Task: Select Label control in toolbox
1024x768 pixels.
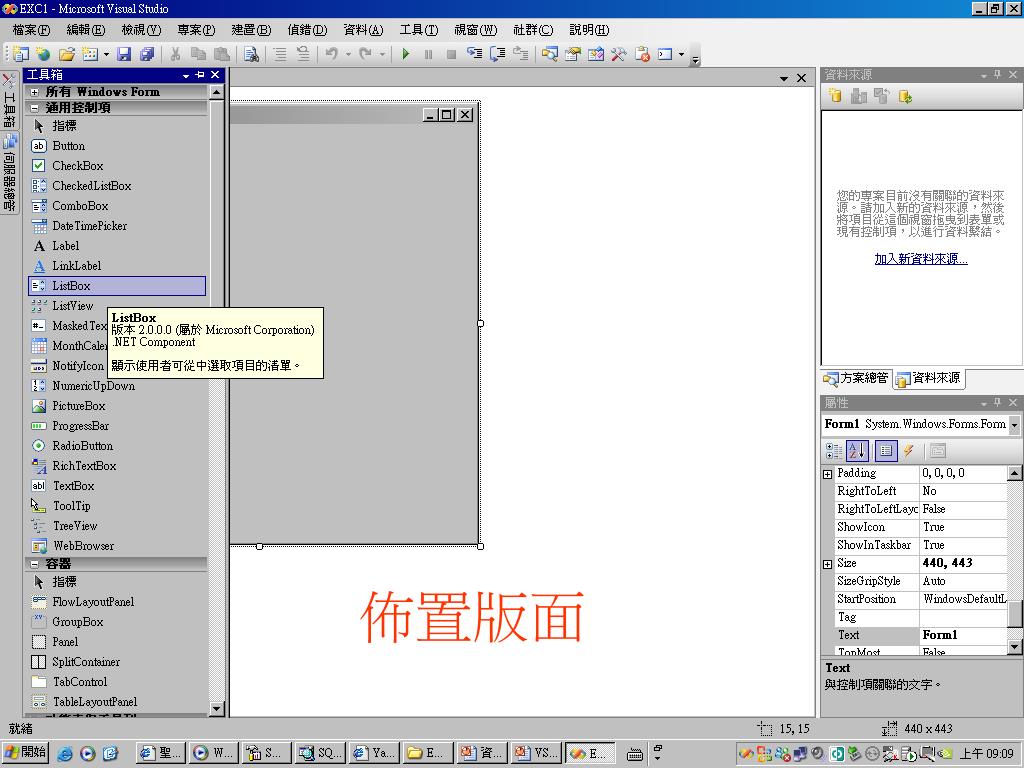Action: pos(118,246)
